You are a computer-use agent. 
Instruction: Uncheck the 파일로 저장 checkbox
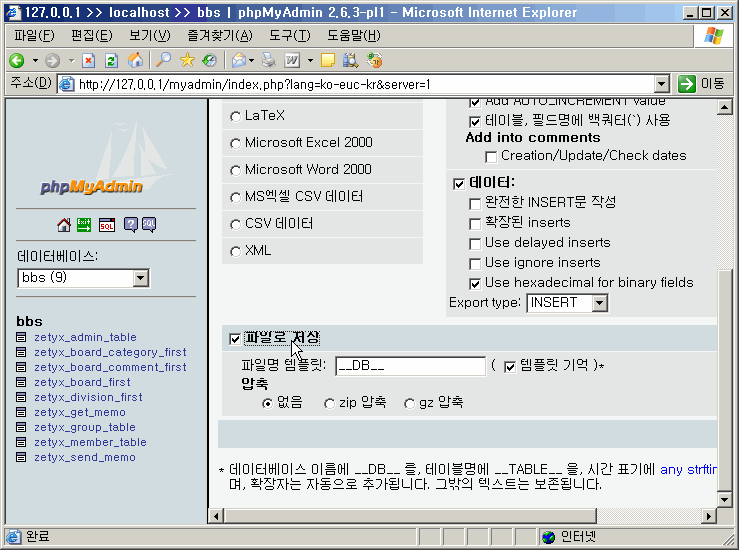(235, 338)
